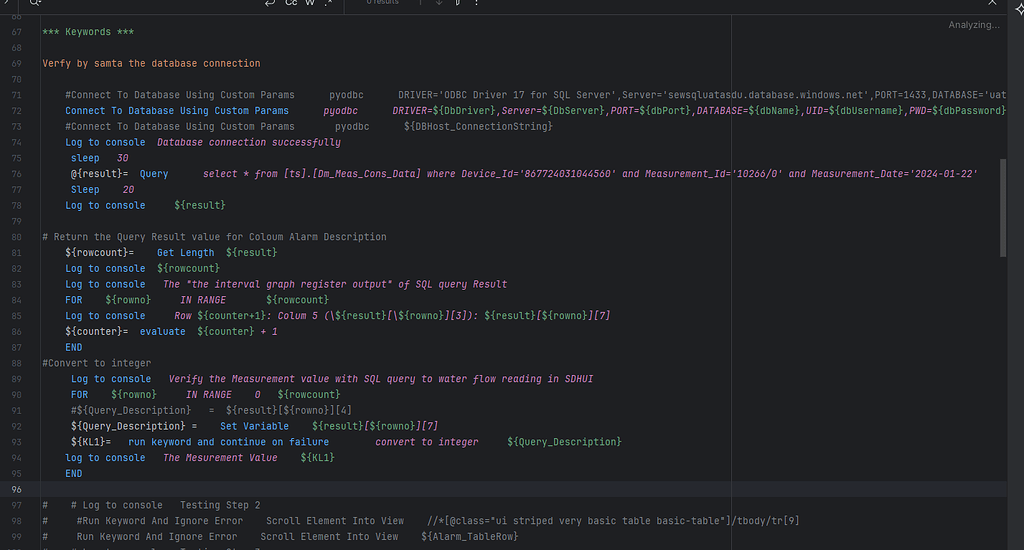1024x550 pixels.
Task: Open the find bar more options menu
Action: pos(477,3)
